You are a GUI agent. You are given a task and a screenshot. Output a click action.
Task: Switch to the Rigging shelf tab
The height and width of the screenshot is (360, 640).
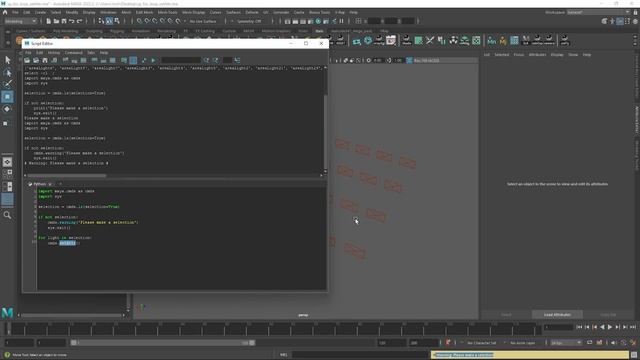[x=117, y=31]
